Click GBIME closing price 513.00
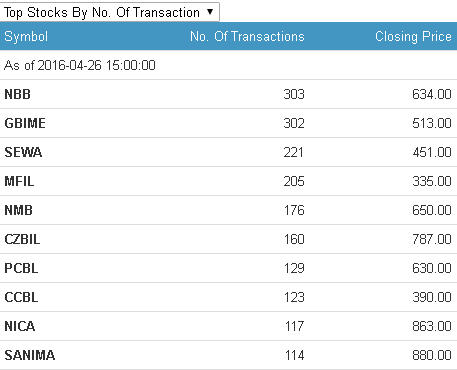This screenshot has height=370, width=457. tap(432, 123)
